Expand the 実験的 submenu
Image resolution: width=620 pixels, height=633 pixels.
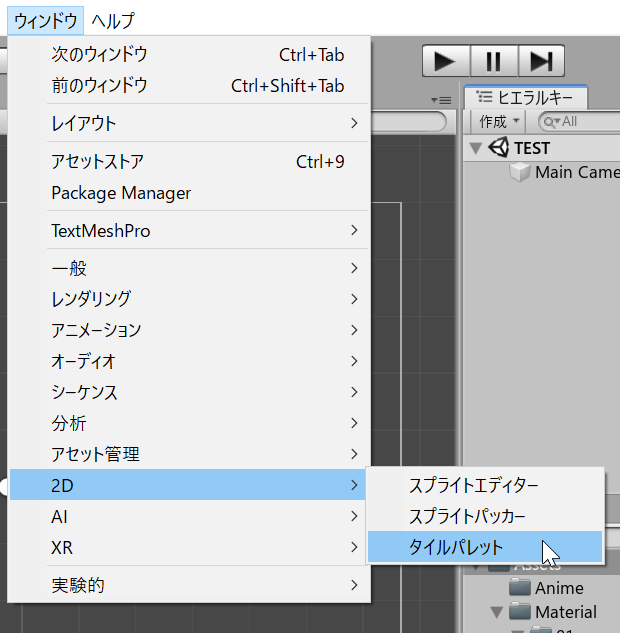coord(190,585)
